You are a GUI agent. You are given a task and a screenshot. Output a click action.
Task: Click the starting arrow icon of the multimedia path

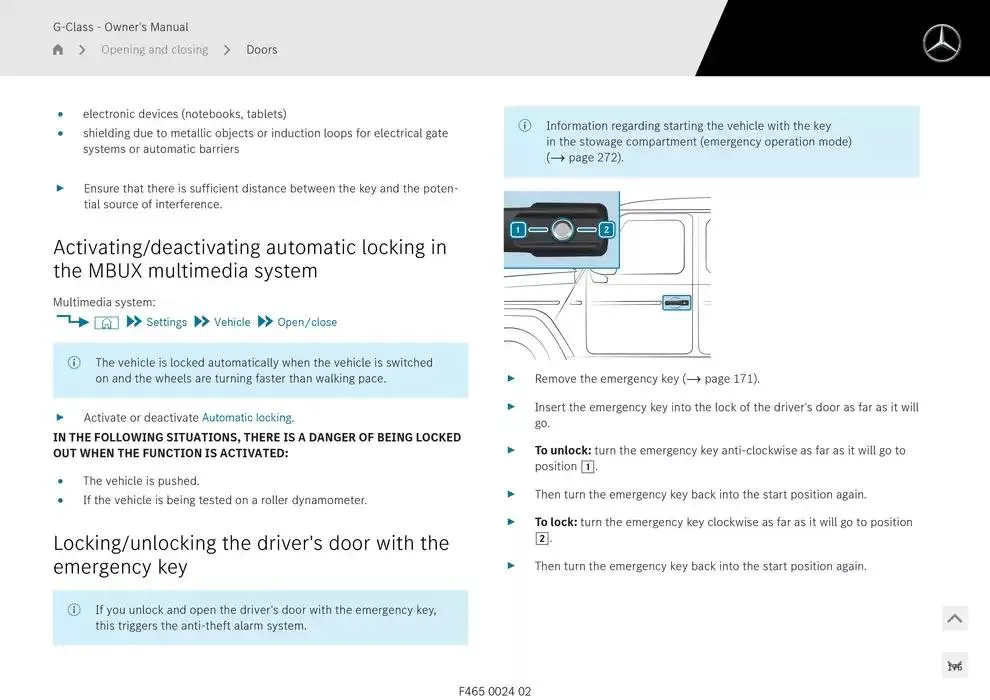[x=72, y=321]
